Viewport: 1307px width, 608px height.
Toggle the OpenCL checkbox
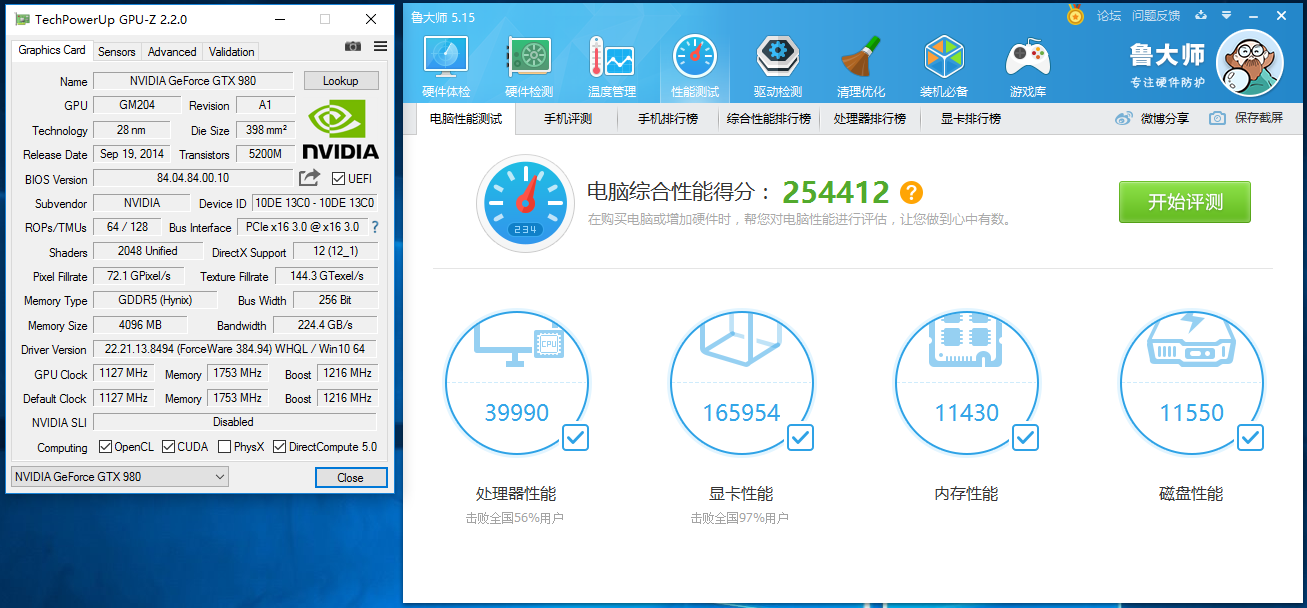point(106,447)
